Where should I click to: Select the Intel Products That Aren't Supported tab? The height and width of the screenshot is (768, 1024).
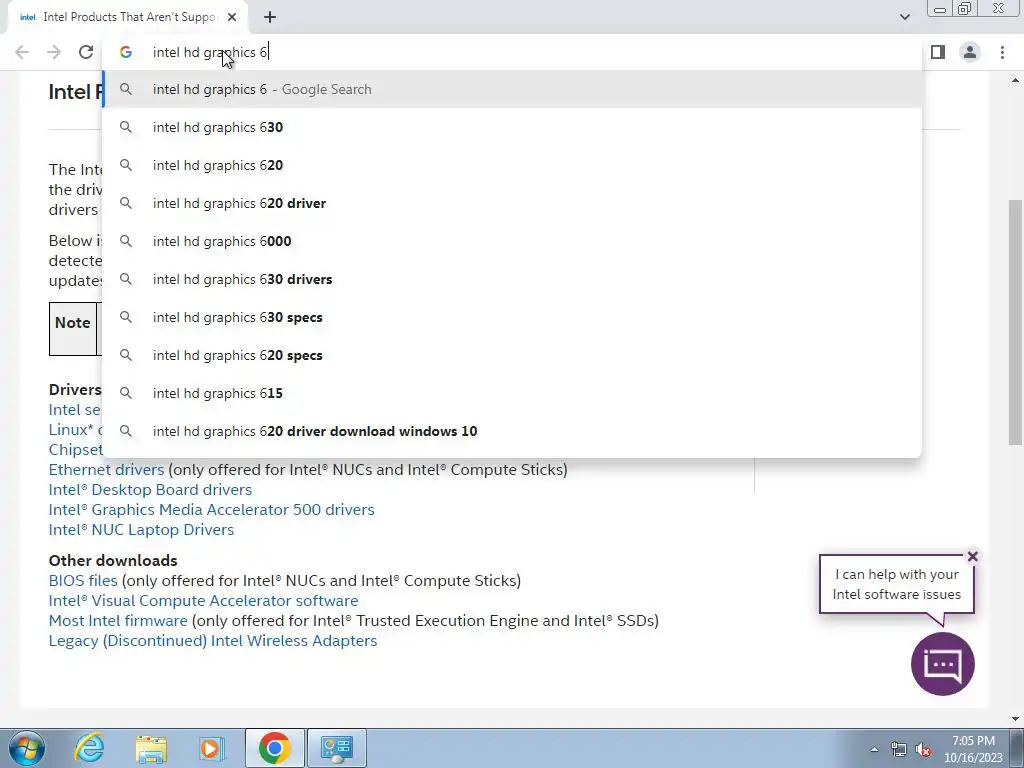pyautogui.click(x=129, y=17)
